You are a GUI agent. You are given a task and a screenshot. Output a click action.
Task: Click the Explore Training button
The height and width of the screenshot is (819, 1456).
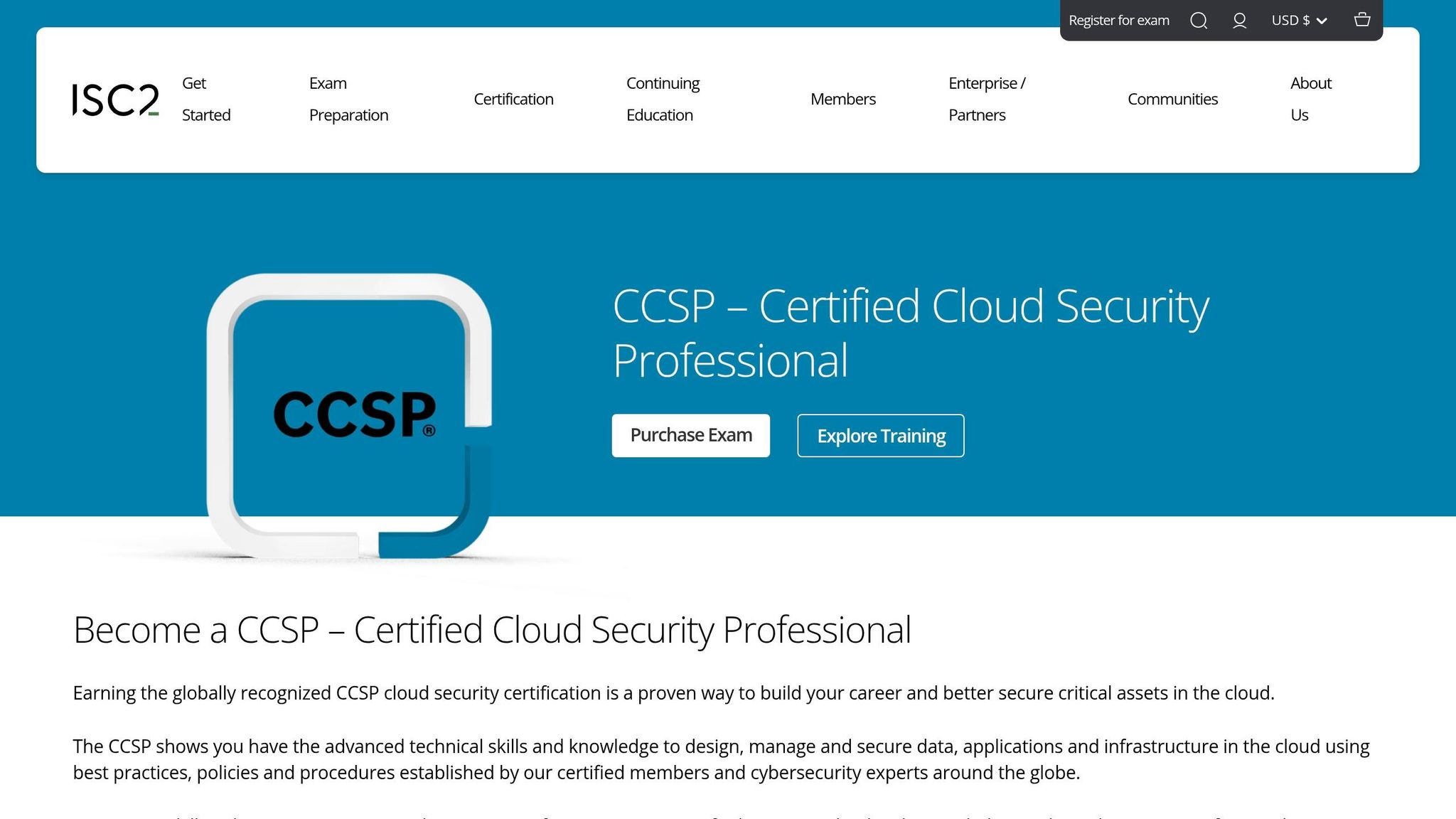coord(880,435)
